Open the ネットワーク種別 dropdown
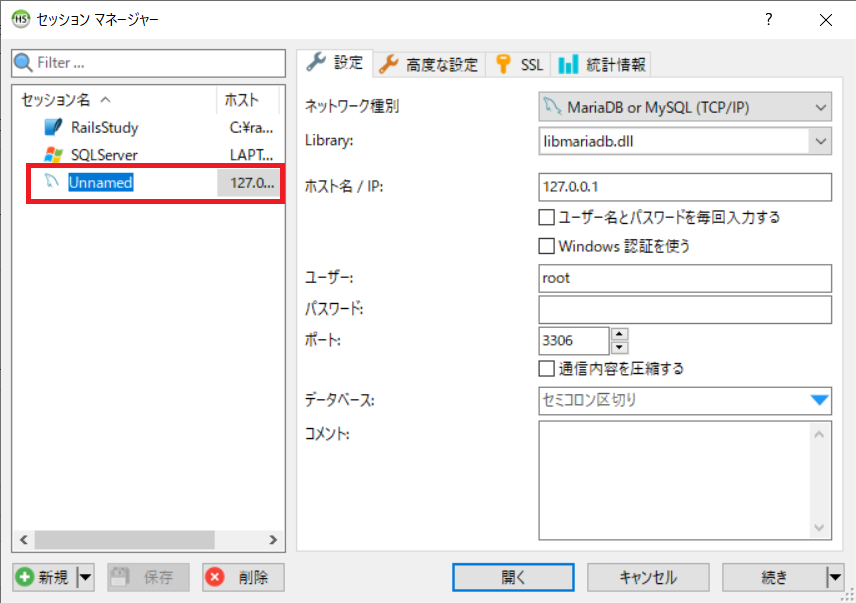This screenshot has width=856, height=603. pyautogui.click(x=685, y=107)
